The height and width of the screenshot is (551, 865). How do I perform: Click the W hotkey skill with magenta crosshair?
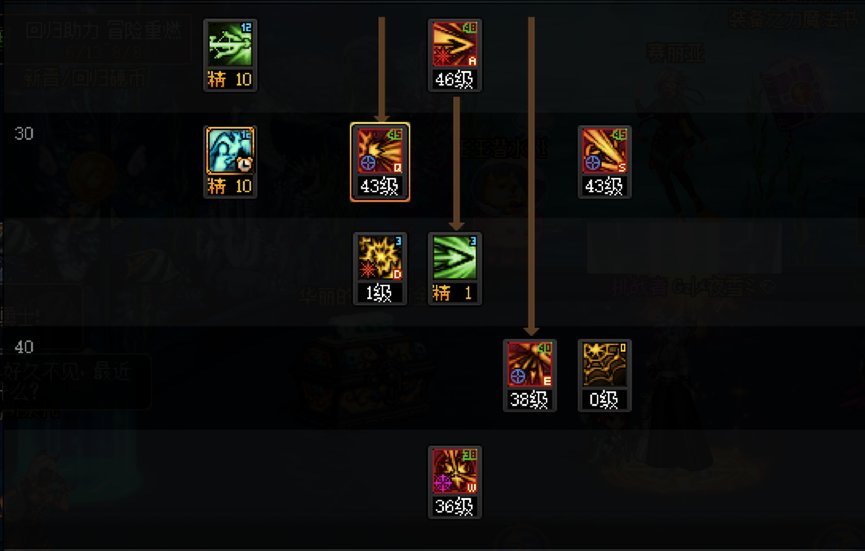click(455, 471)
